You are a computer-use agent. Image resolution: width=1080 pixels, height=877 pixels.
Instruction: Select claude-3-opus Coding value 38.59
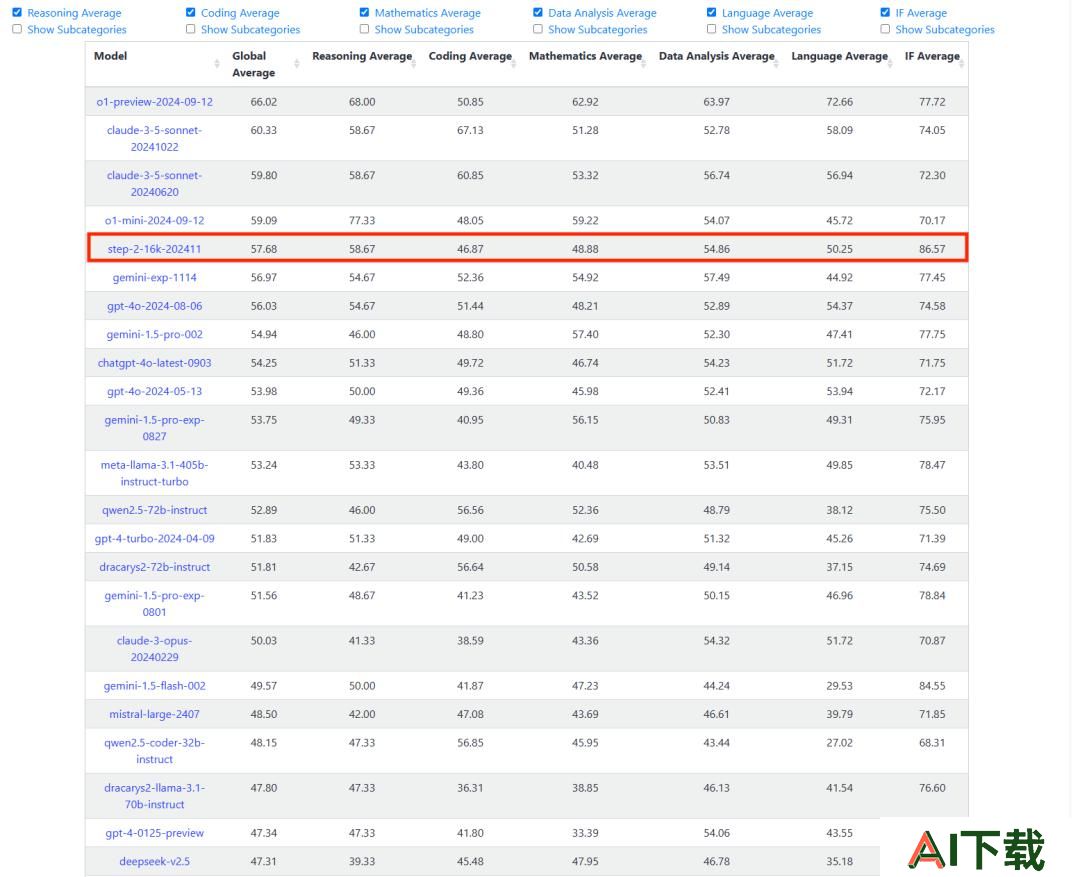point(470,641)
